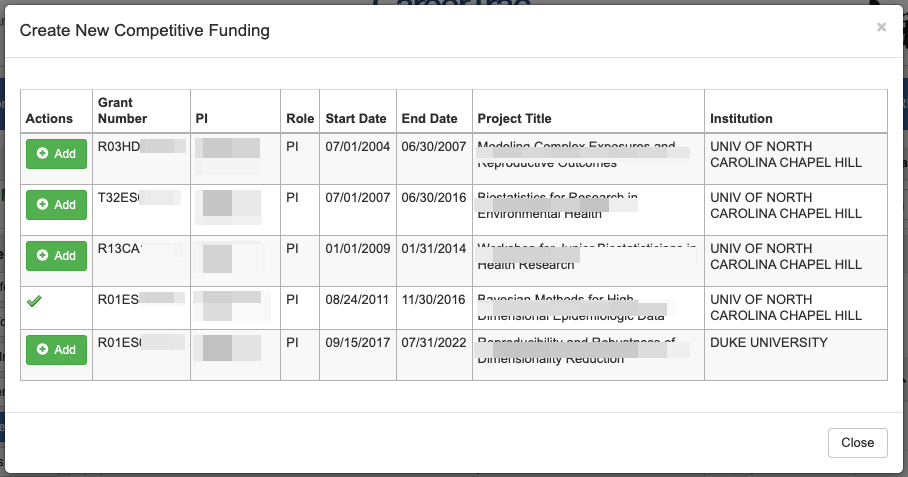The width and height of the screenshot is (908, 477).
Task: Add the Duke University R01ES grant
Action: pos(56,350)
